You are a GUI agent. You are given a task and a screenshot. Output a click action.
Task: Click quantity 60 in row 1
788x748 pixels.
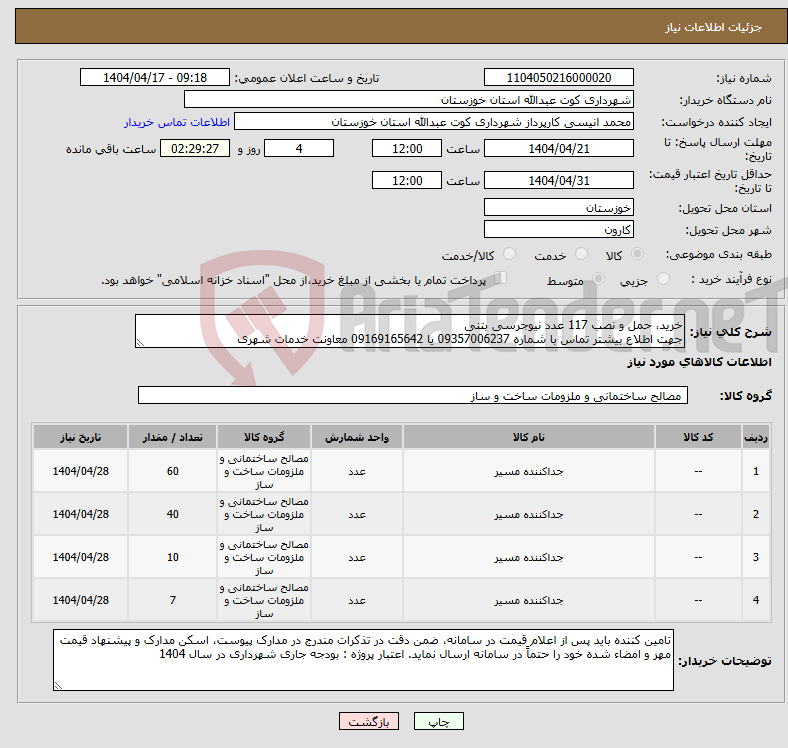coord(172,471)
